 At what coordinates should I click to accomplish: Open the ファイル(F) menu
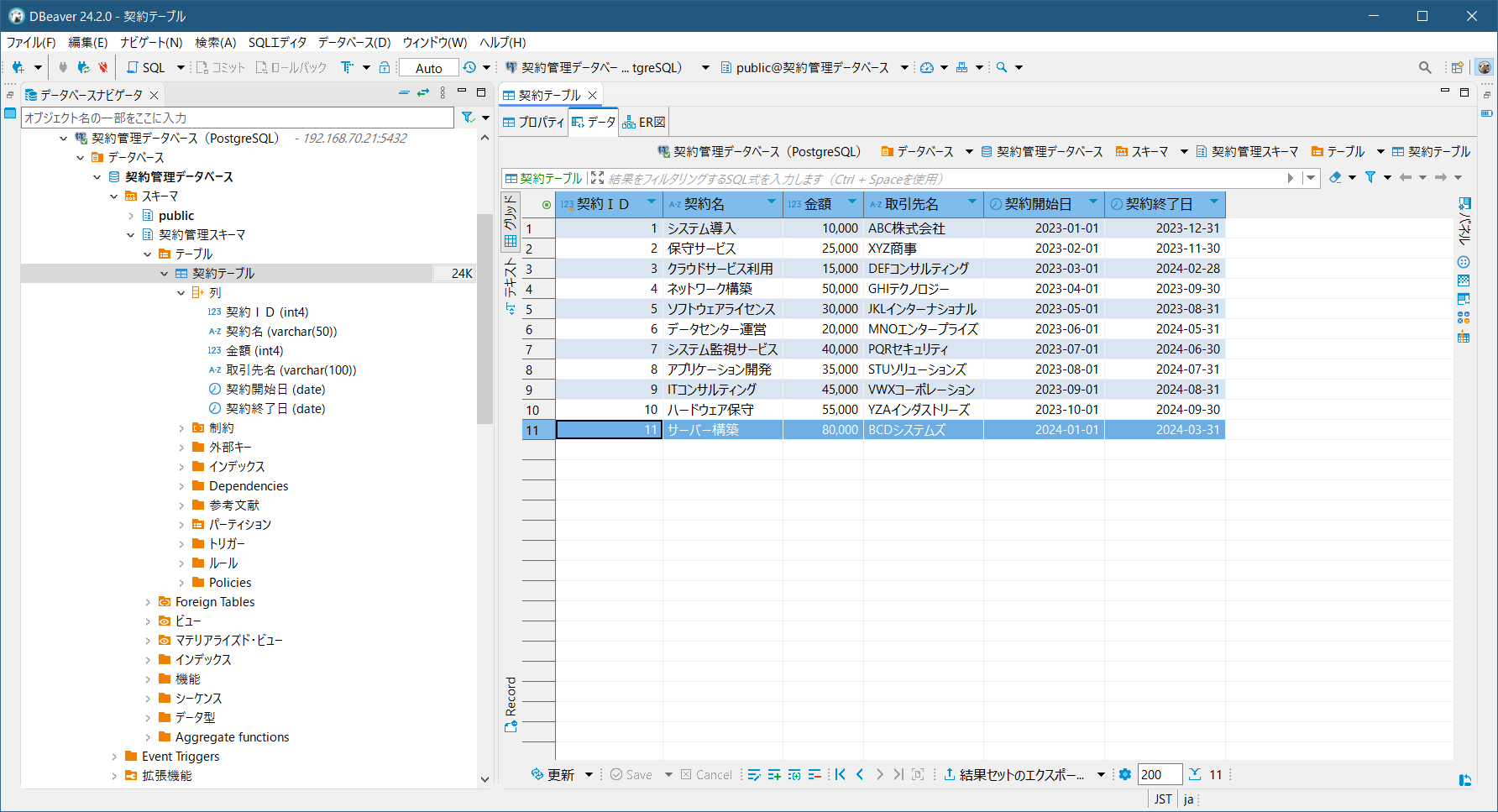pos(31,42)
